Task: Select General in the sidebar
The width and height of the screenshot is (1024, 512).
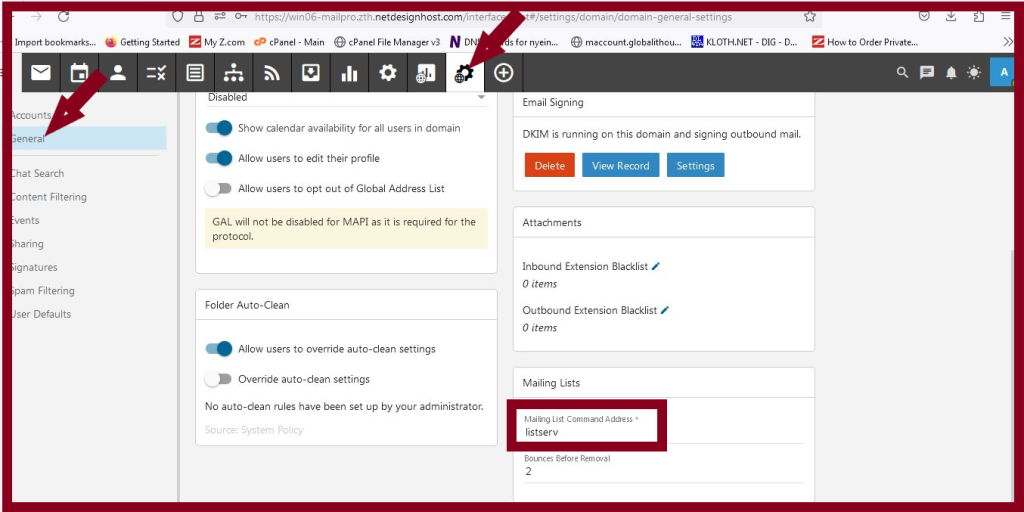Action: [89, 138]
